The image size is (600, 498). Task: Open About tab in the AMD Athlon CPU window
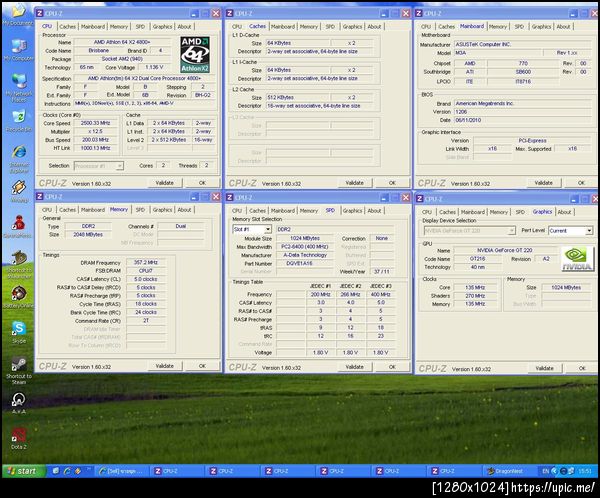pyautogui.click(x=184, y=26)
